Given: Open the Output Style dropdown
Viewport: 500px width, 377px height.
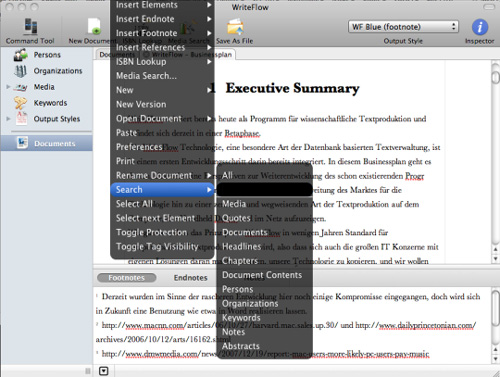Looking at the screenshot, I should pyautogui.click(x=403, y=27).
